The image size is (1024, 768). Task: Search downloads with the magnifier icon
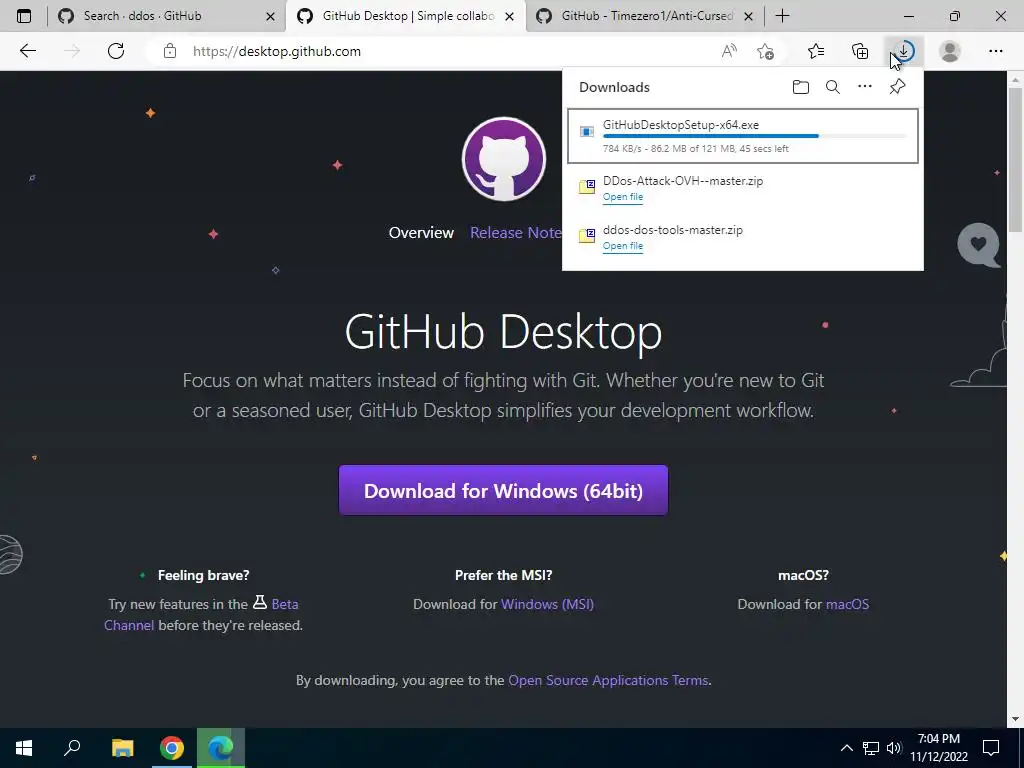[833, 87]
